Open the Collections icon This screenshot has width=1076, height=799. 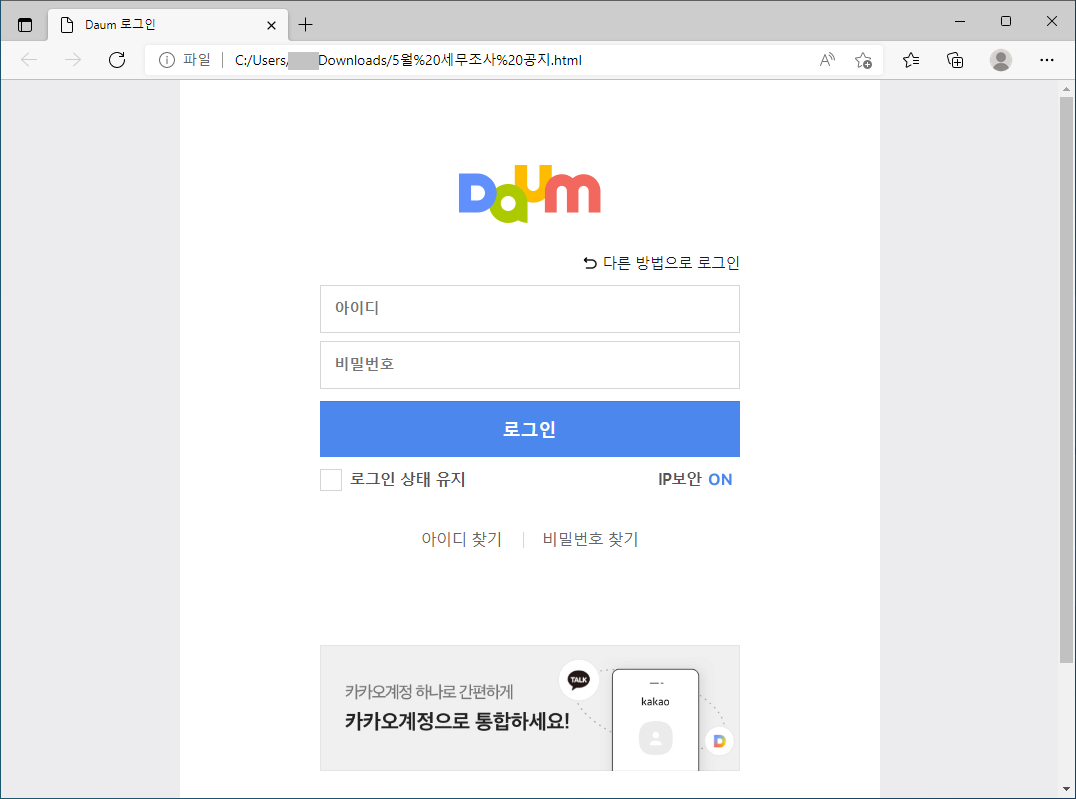coord(955,60)
